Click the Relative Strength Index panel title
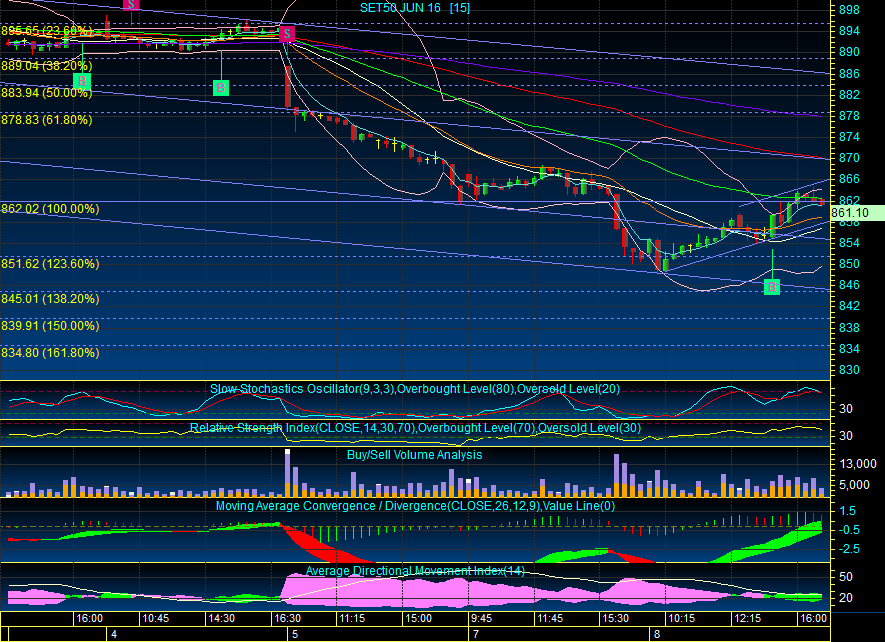Image resolution: width=885 pixels, height=642 pixels. coord(415,428)
